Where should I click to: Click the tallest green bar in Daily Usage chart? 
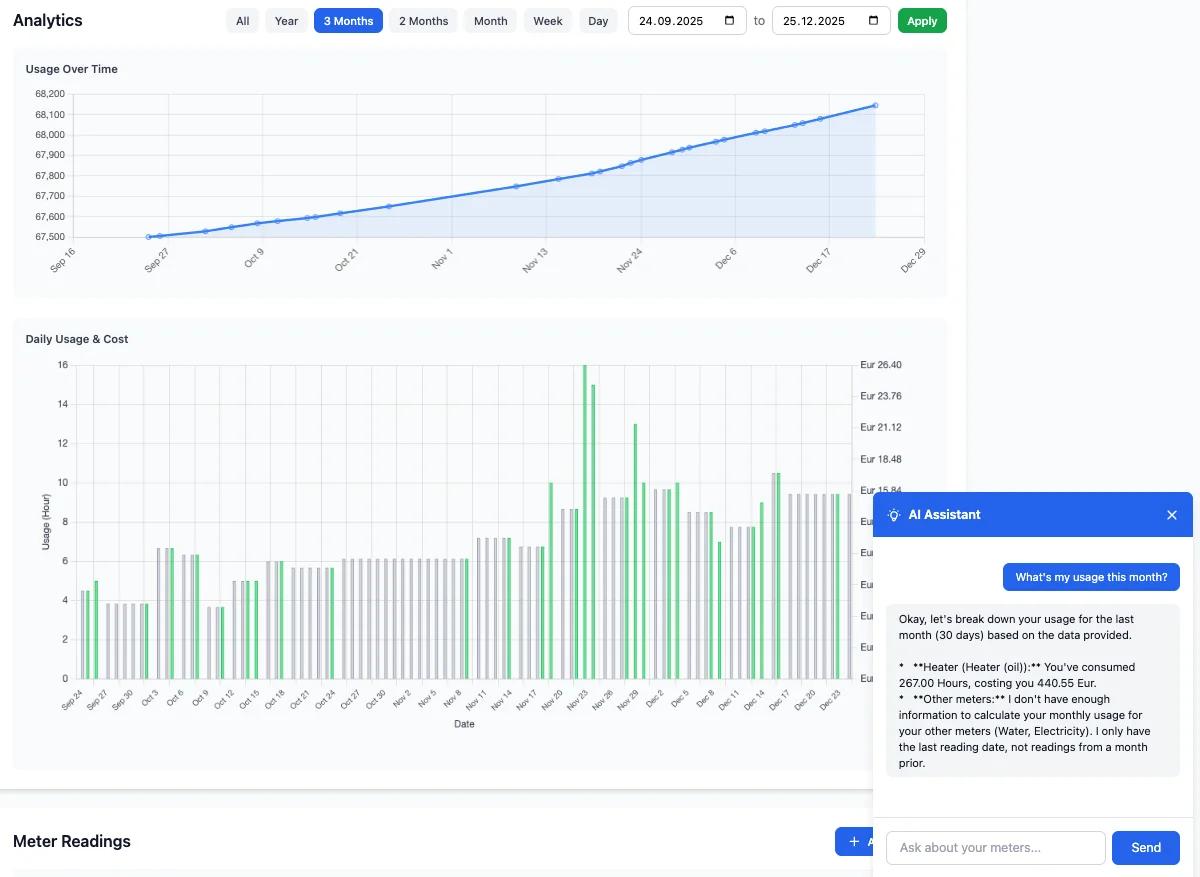[x=585, y=521]
